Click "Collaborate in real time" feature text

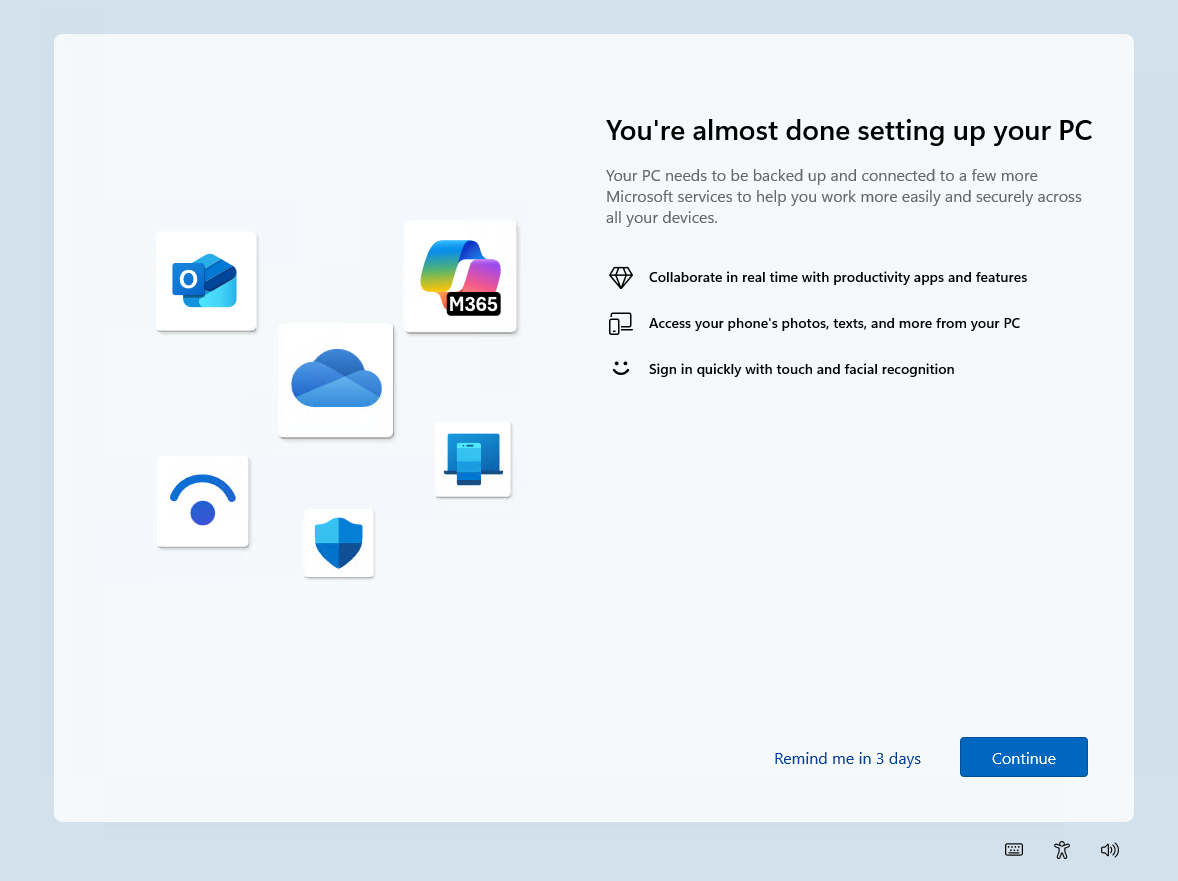tap(837, 277)
